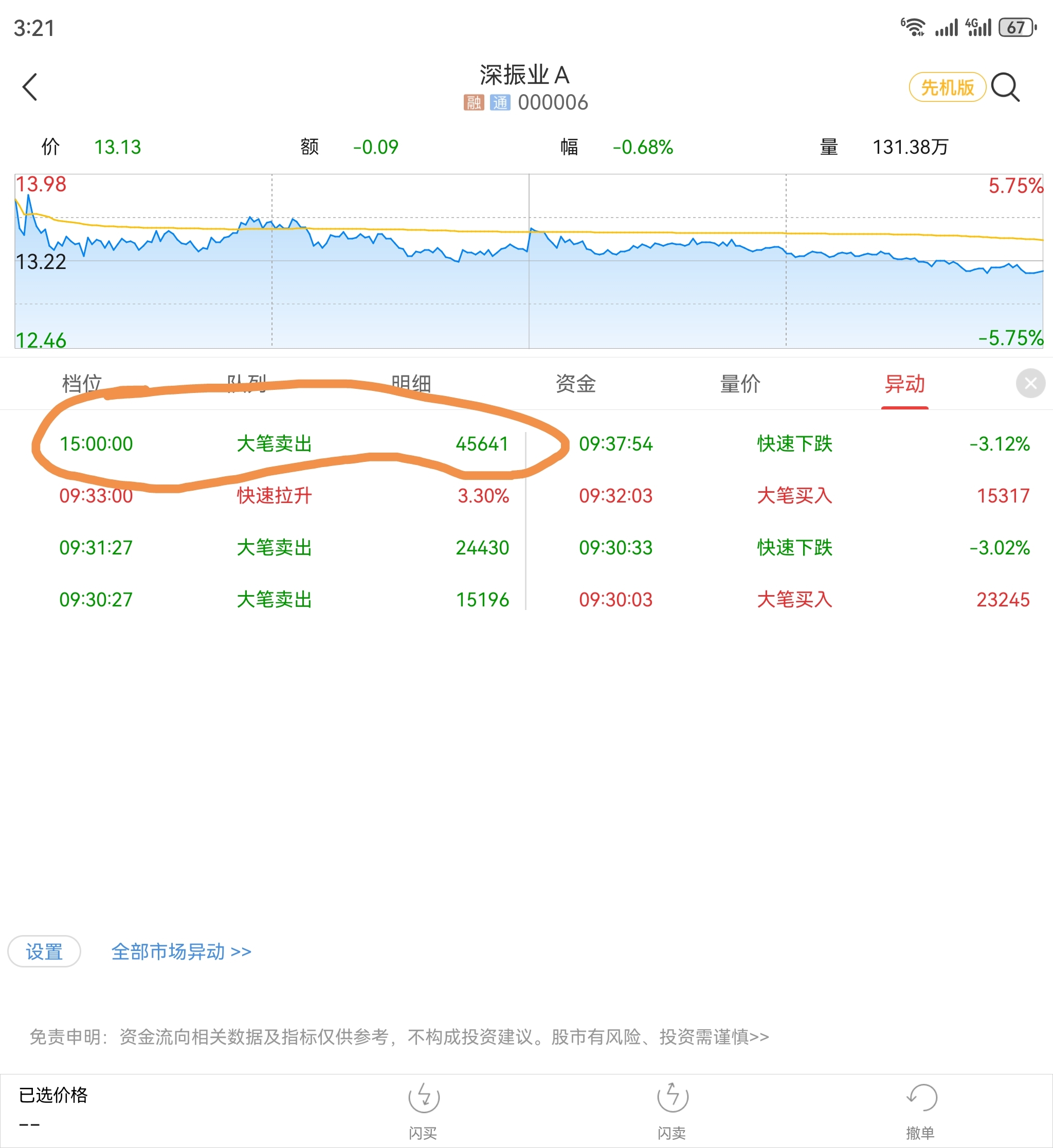Switch to the 档位 tab
The image size is (1053, 1148).
[x=82, y=384]
